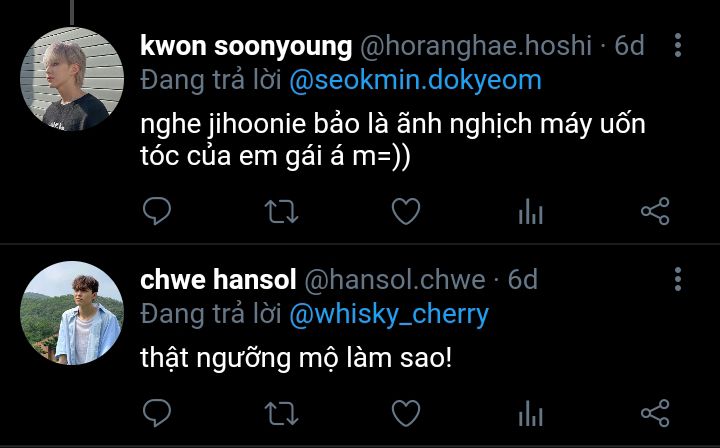The height and width of the screenshot is (448, 720).
Task: View analytics for chwe hansol's tweet
Action: (x=530, y=413)
